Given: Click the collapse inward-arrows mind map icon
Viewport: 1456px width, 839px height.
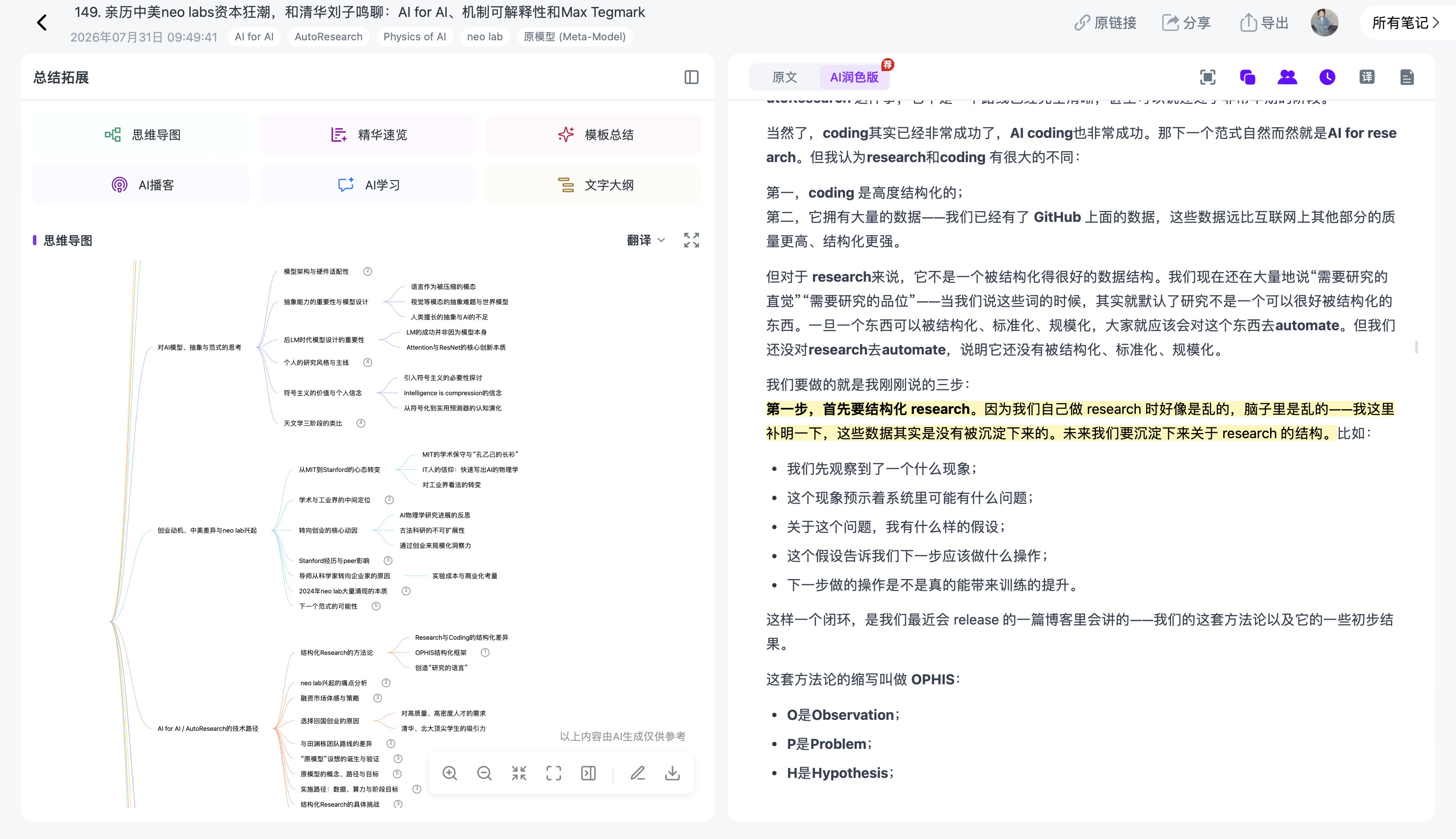Looking at the screenshot, I should [519, 773].
